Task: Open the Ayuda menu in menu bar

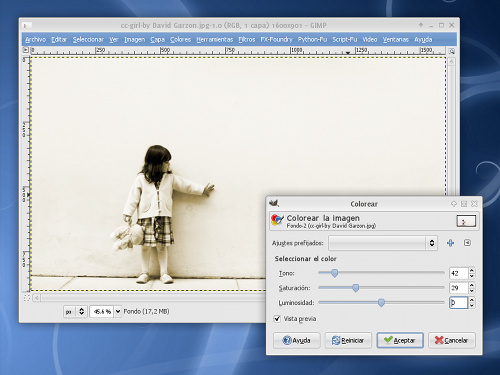Action: [x=423, y=39]
